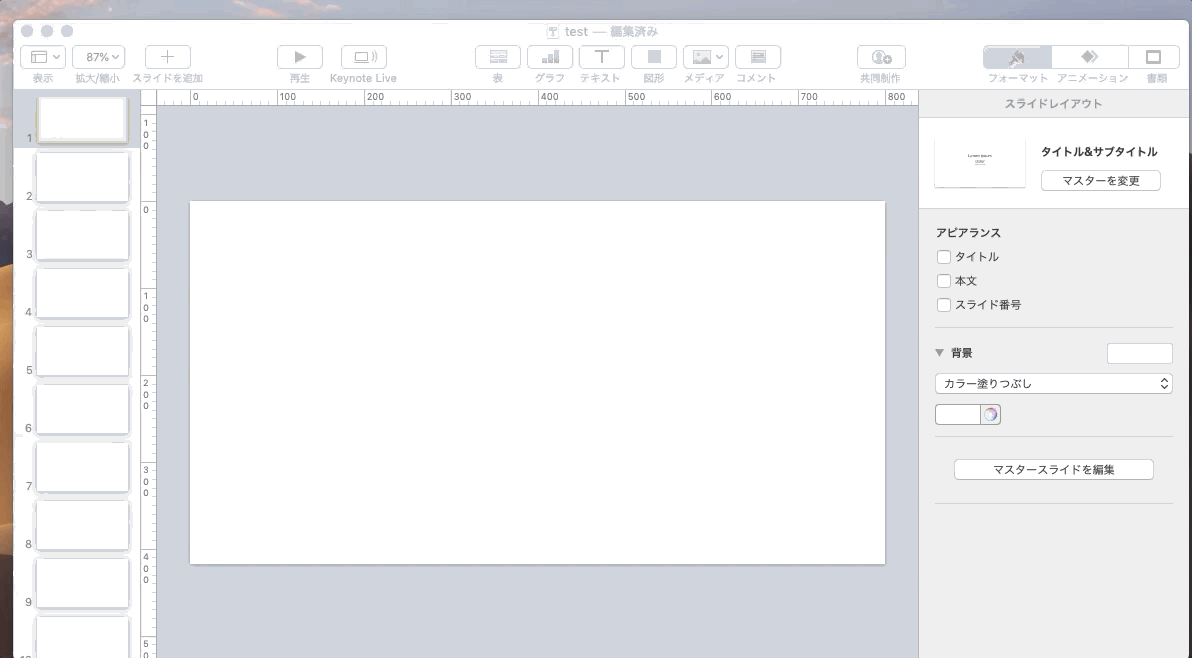
Task: Switch to the アニメーション inspector tab
Action: (1090, 57)
